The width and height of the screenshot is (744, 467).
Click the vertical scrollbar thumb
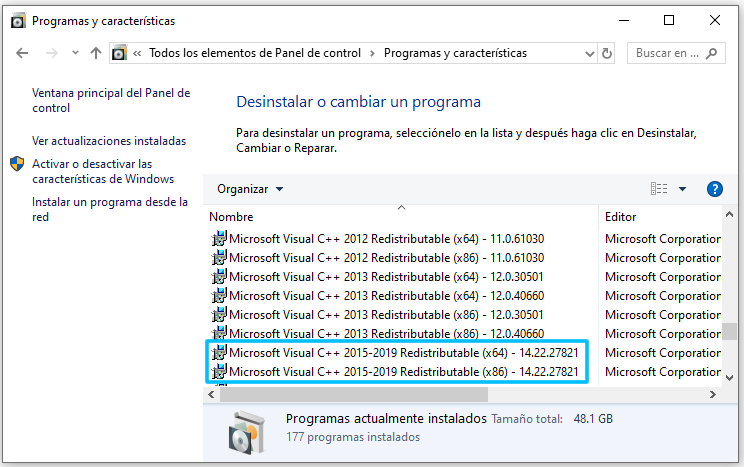pos(729,331)
